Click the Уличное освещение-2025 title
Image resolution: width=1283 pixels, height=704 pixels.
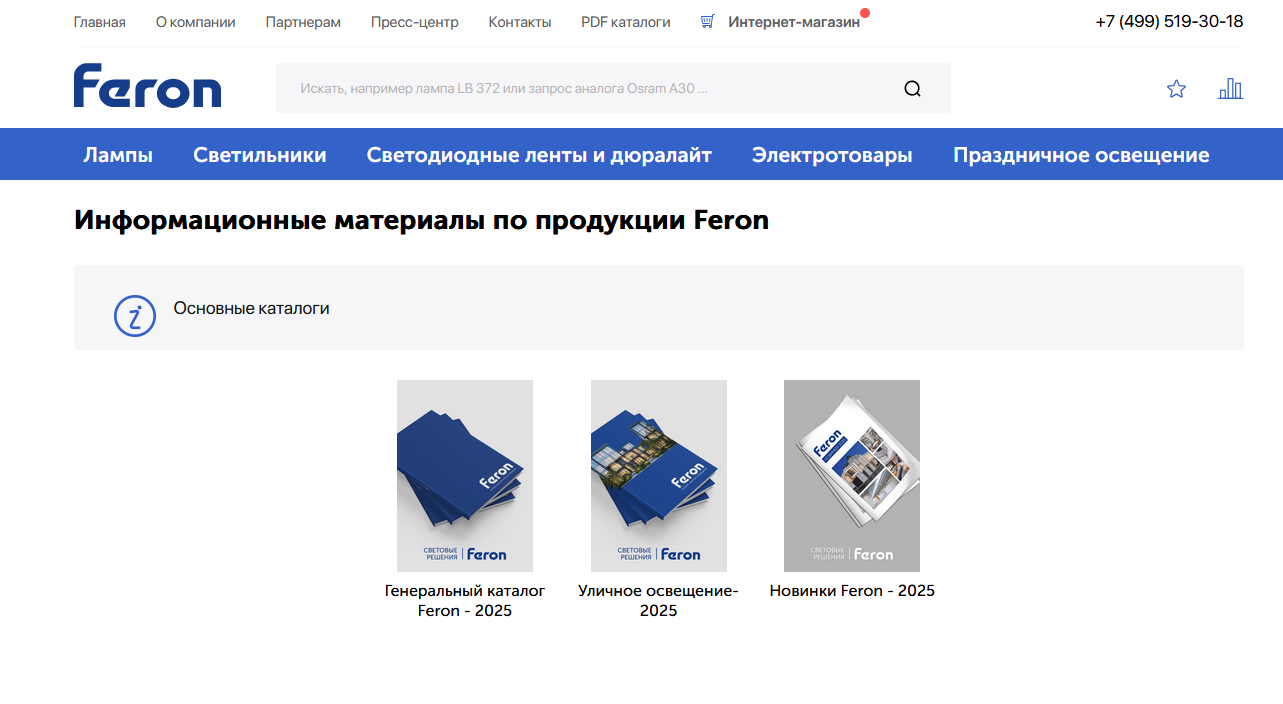point(658,601)
